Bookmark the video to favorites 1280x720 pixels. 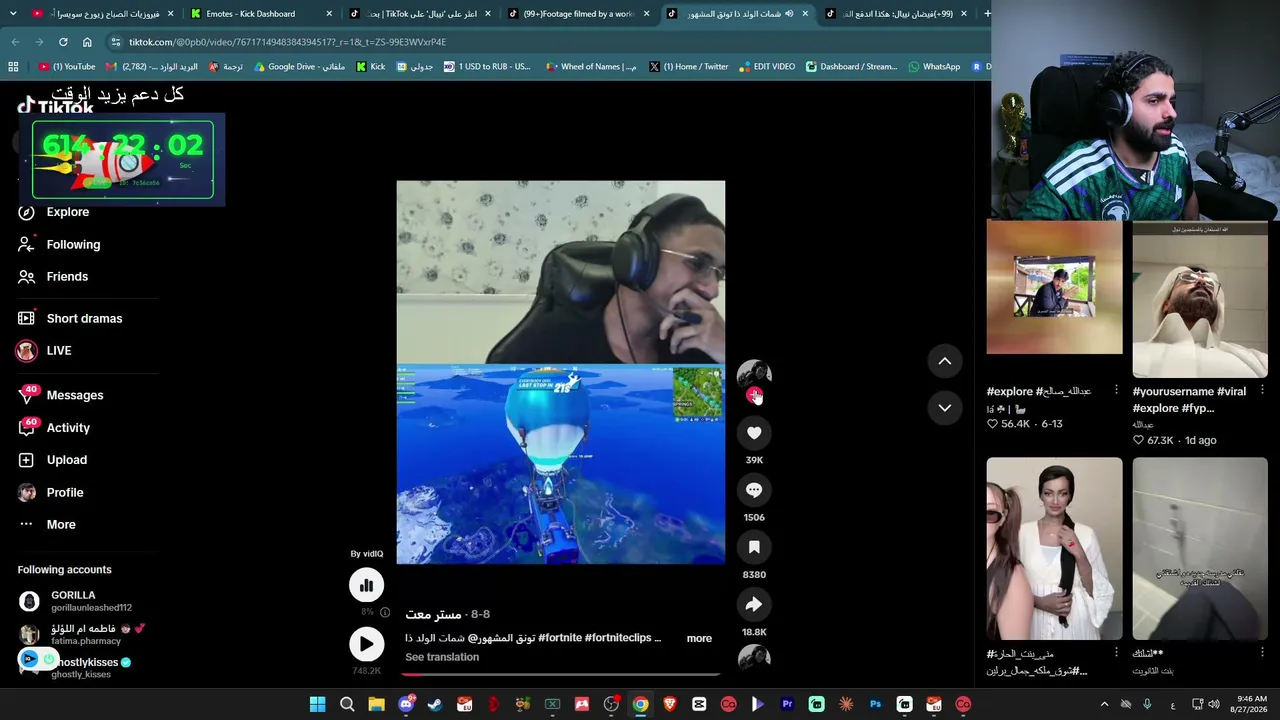click(754, 547)
